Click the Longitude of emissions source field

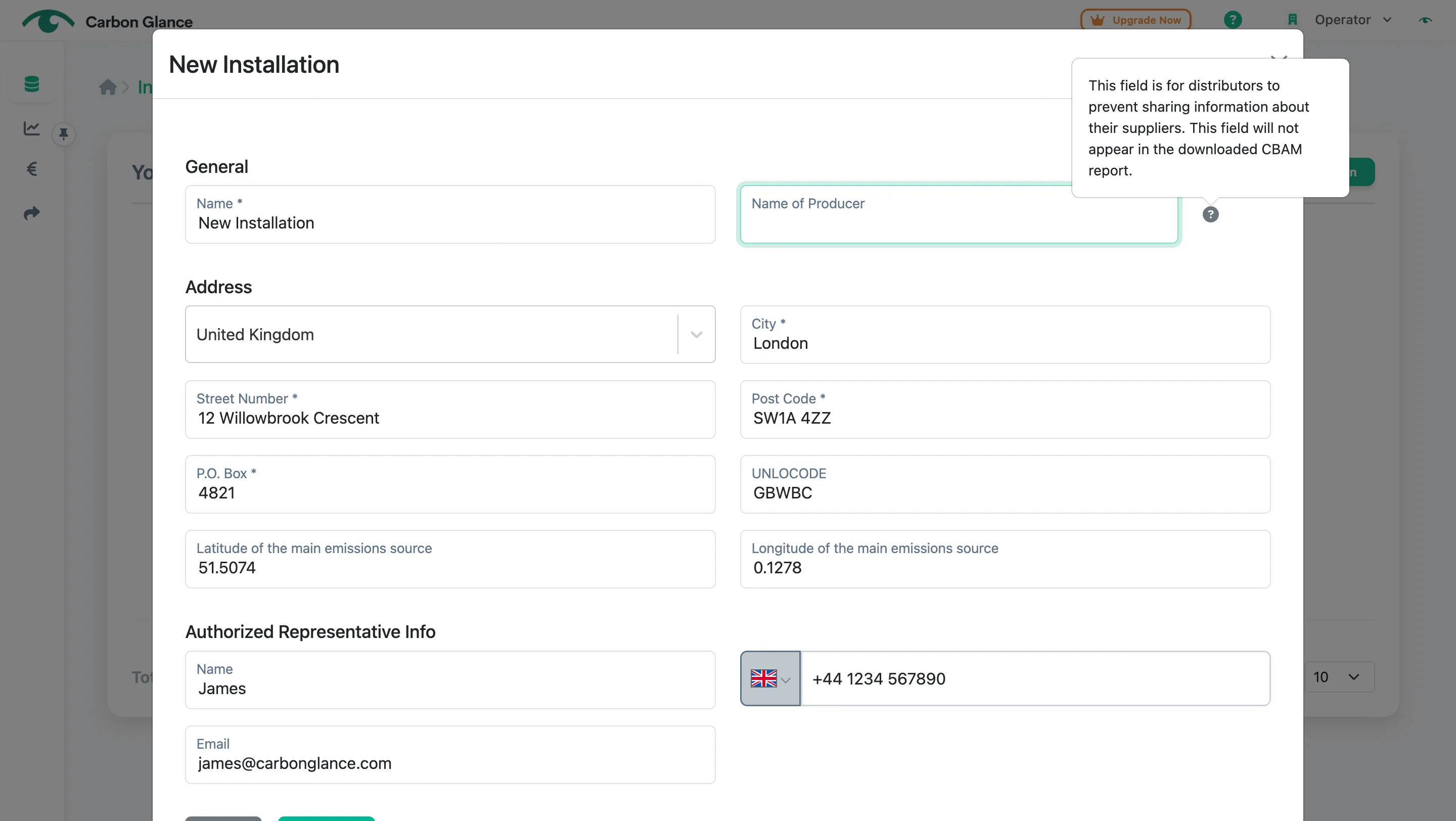(1005, 559)
